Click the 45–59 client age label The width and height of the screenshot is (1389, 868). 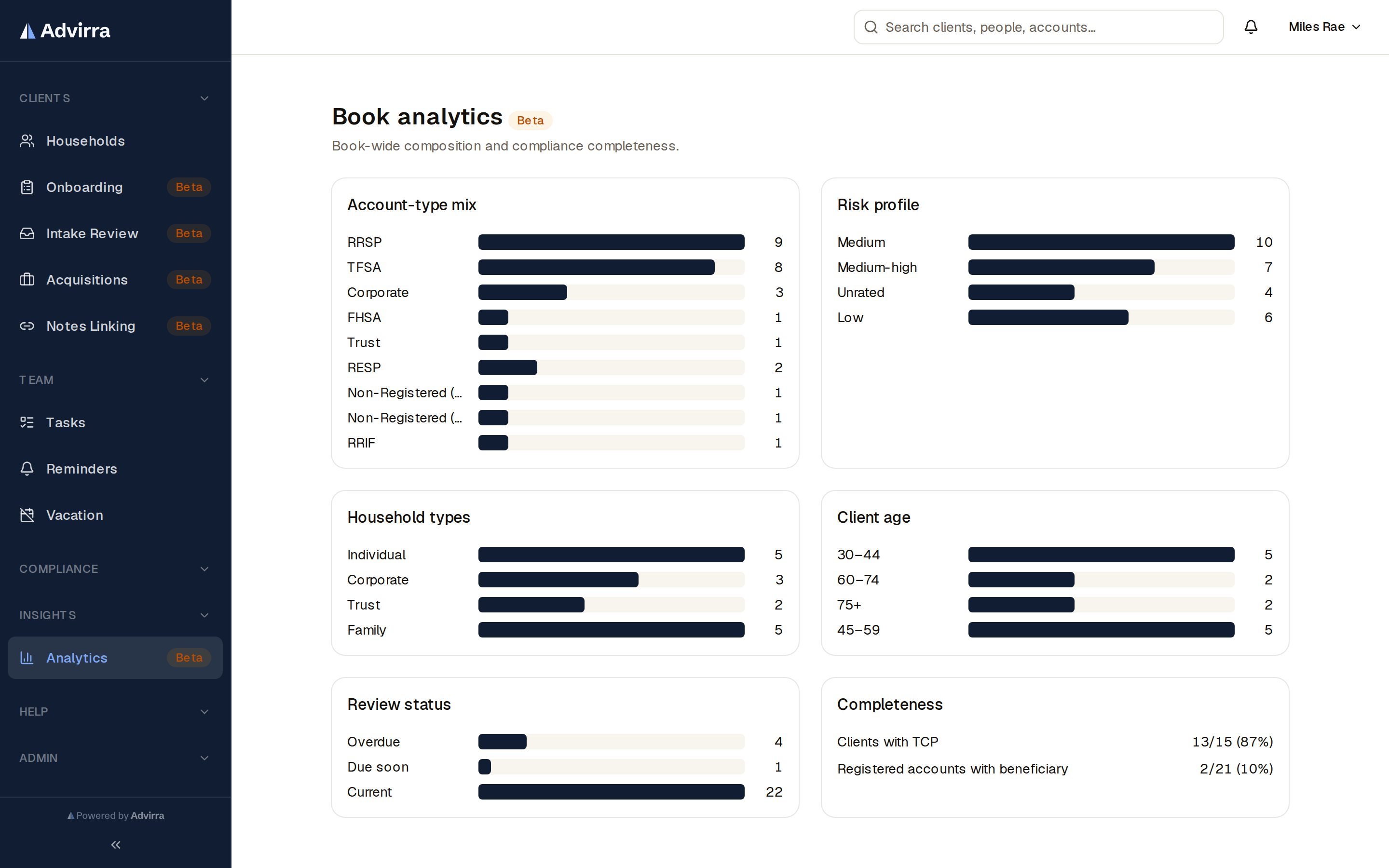tap(858, 630)
